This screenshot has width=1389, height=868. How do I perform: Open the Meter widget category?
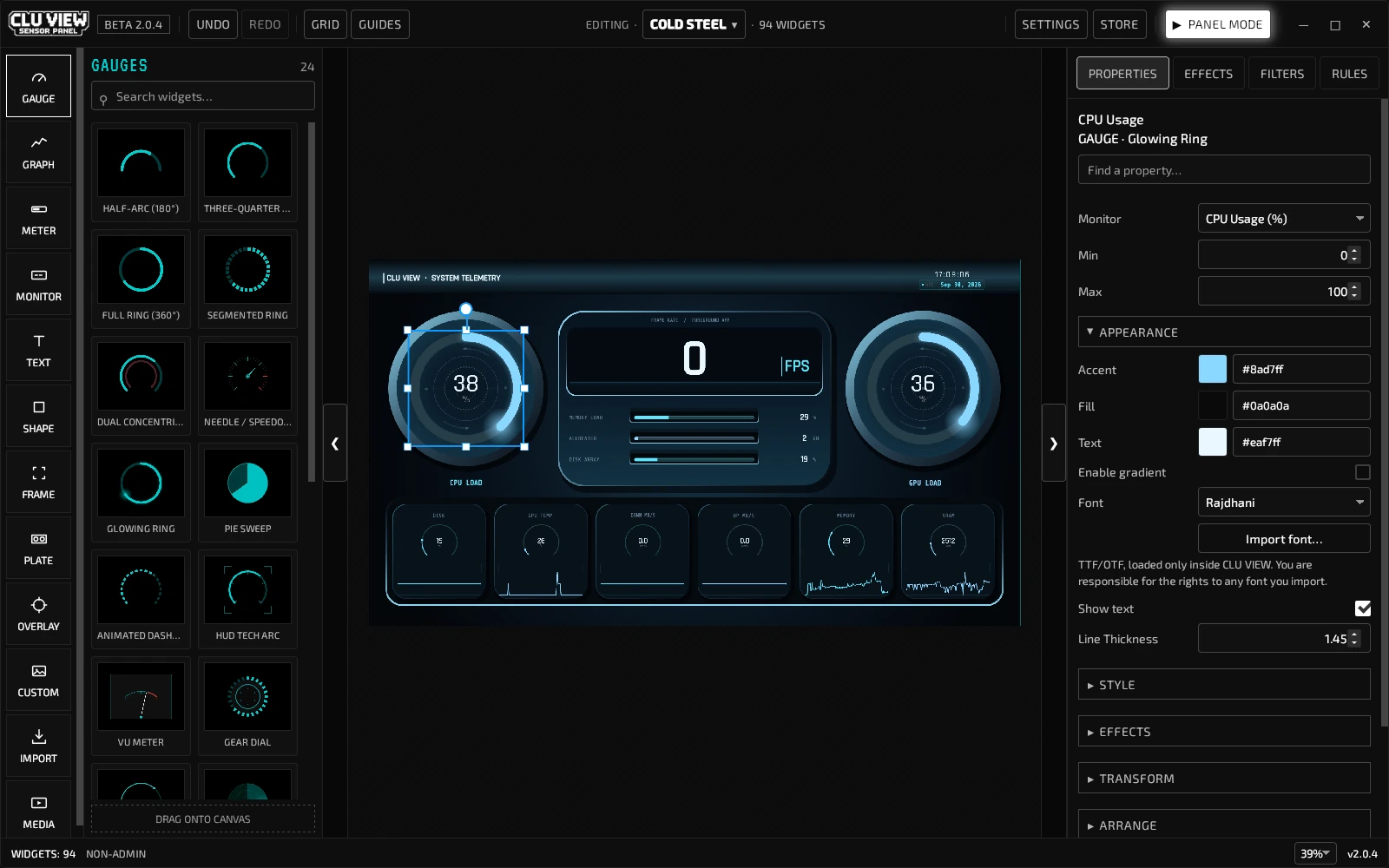pyautogui.click(x=38, y=218)
